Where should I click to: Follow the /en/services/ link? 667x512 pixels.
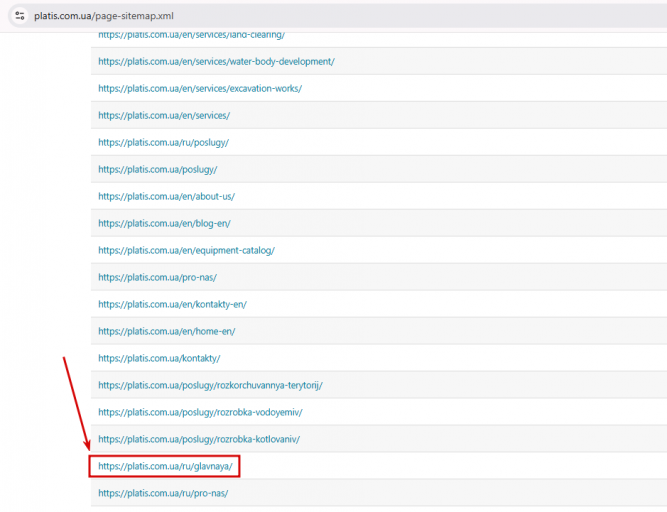click(x=164, y=116)
